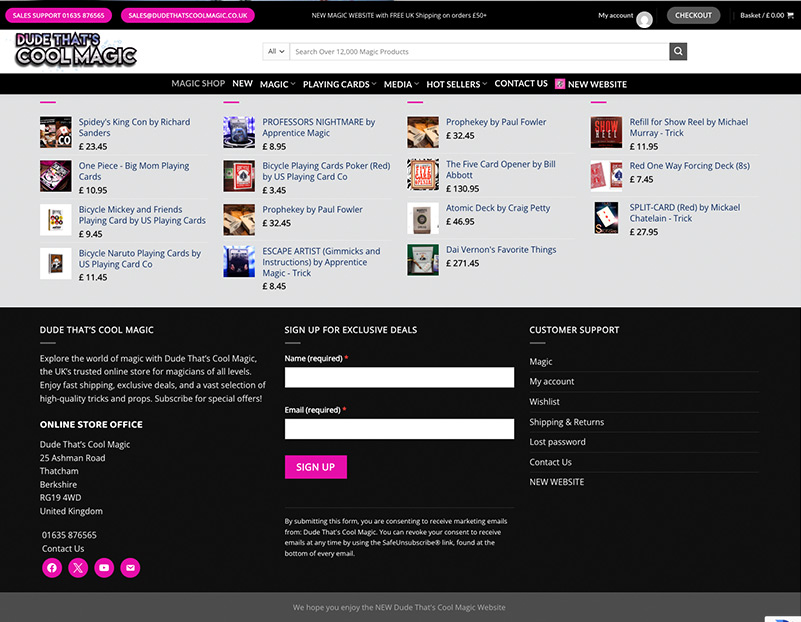Open My account link in footer
Viewport: 801px width, 622px height.
[552, 381]
